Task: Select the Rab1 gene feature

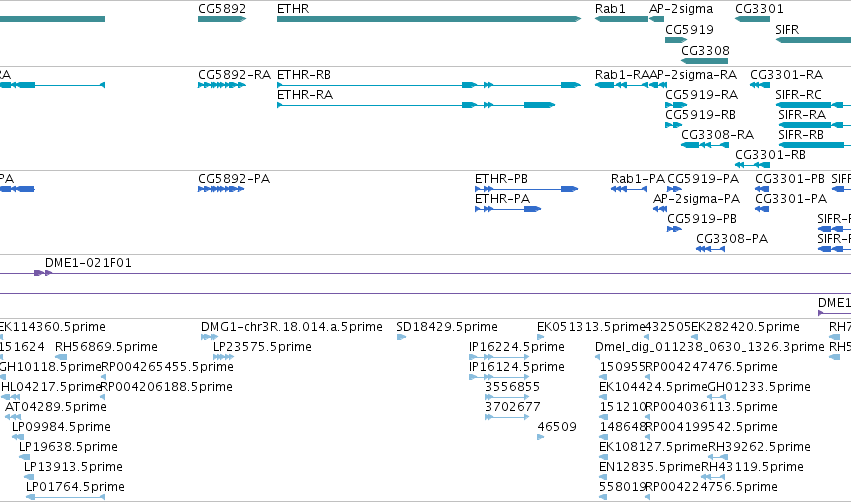Action: pos(621,19)
